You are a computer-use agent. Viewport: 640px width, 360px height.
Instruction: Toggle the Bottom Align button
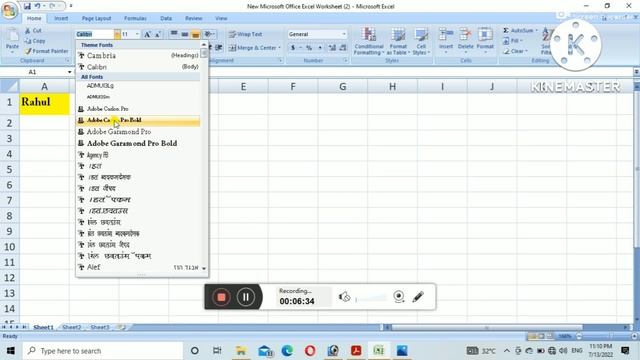coord(196,34)
